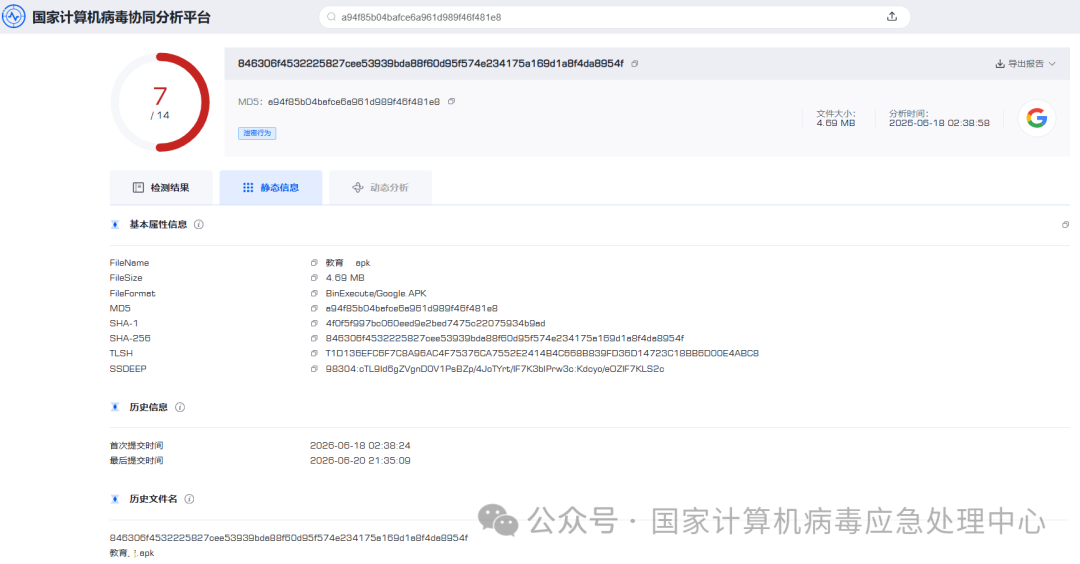Click the 7/14 detection score gauge
Screen dimensions: 1080x564
point(160,102)
